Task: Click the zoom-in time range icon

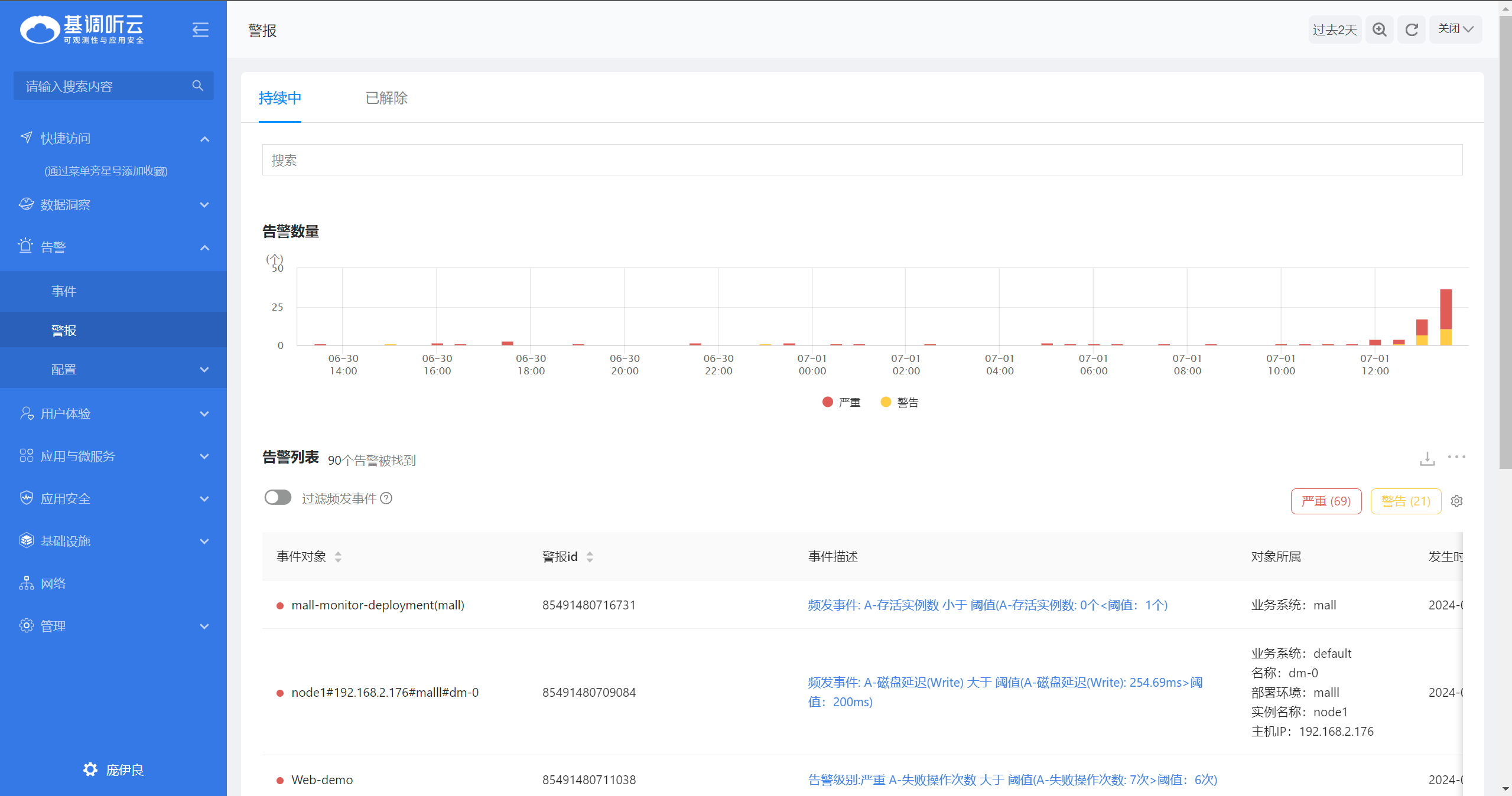Action: (x=1380, y=30)
